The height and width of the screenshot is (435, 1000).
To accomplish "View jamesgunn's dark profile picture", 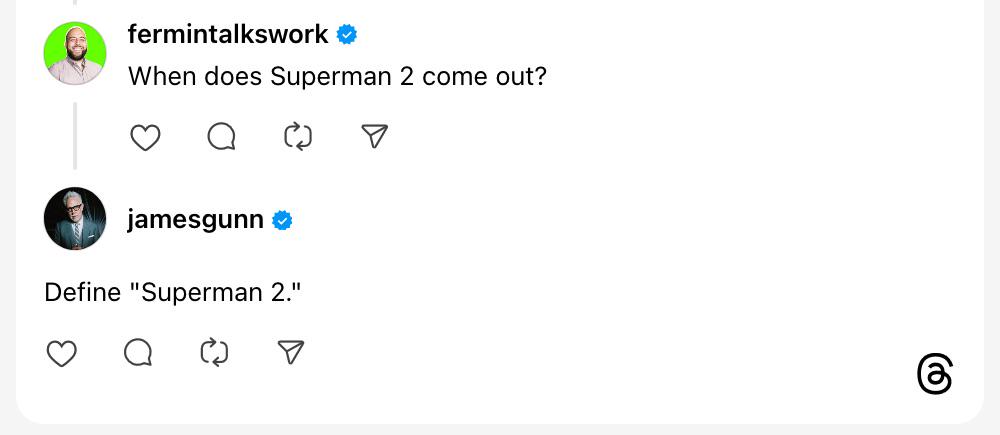I will [x=75, y=219].
